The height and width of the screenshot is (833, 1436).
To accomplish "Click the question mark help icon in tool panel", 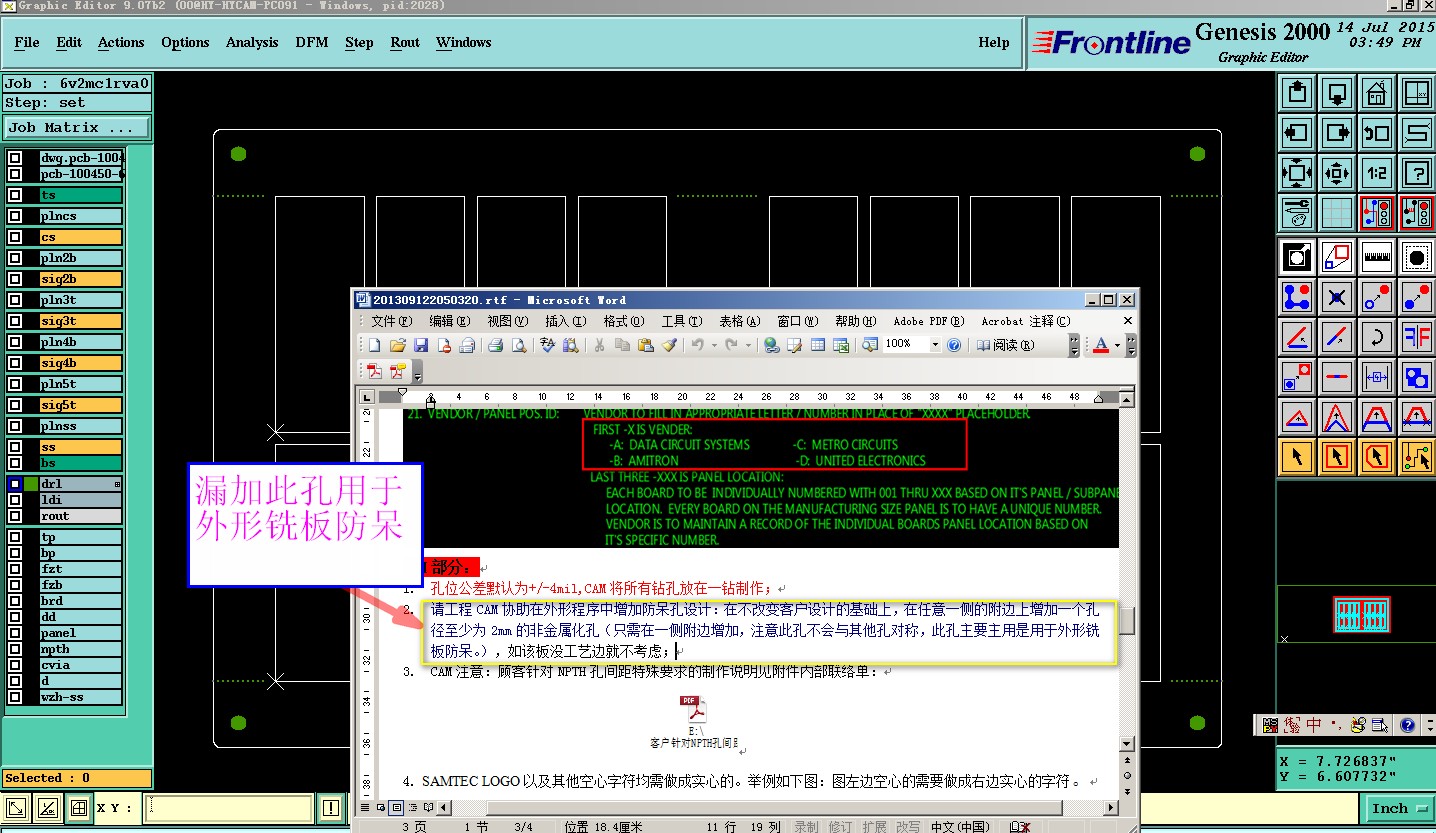I will (x=1416, y=172).
